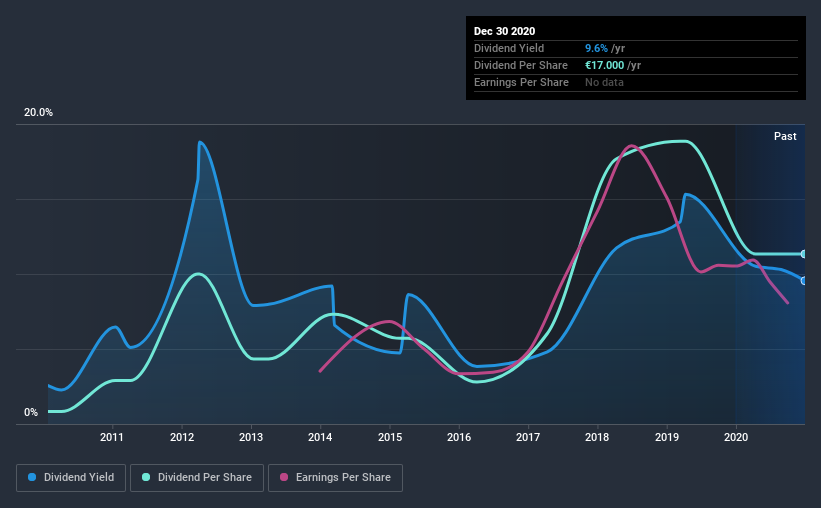Screen dimensions: 821x508
Task: Click the 2018 x-axis label
Action: coord(597,437)
